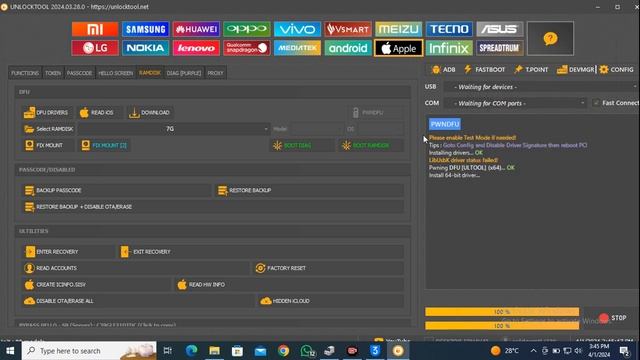Select the Samsung brand logo

click(x=145, y=29)
